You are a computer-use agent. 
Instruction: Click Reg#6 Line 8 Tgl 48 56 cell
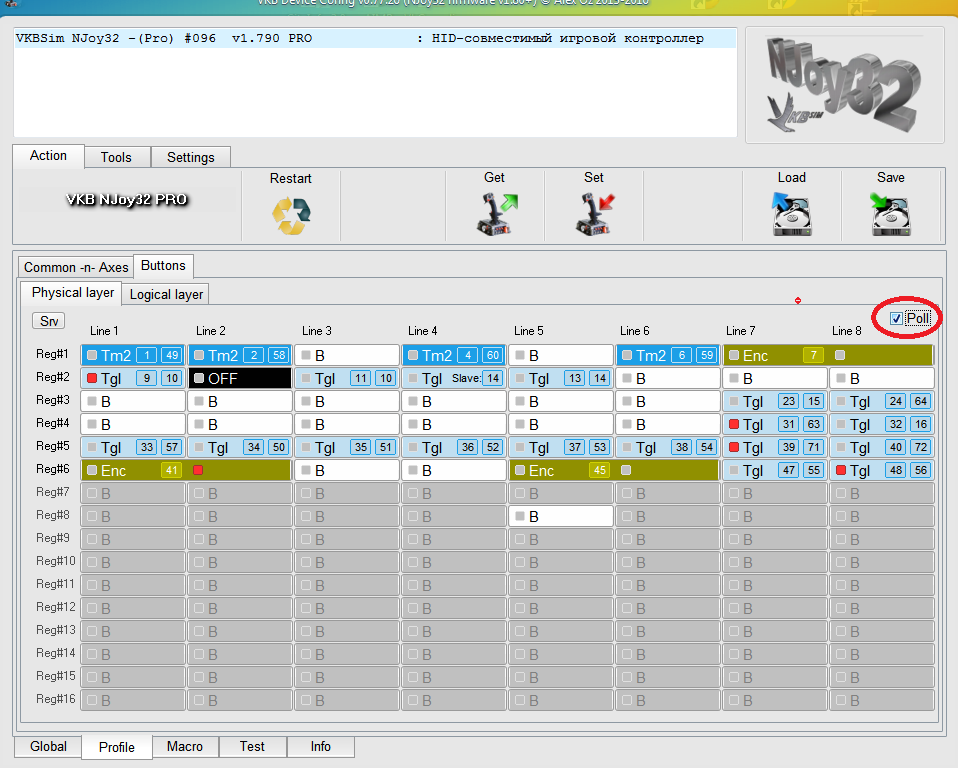pos(882,470)
